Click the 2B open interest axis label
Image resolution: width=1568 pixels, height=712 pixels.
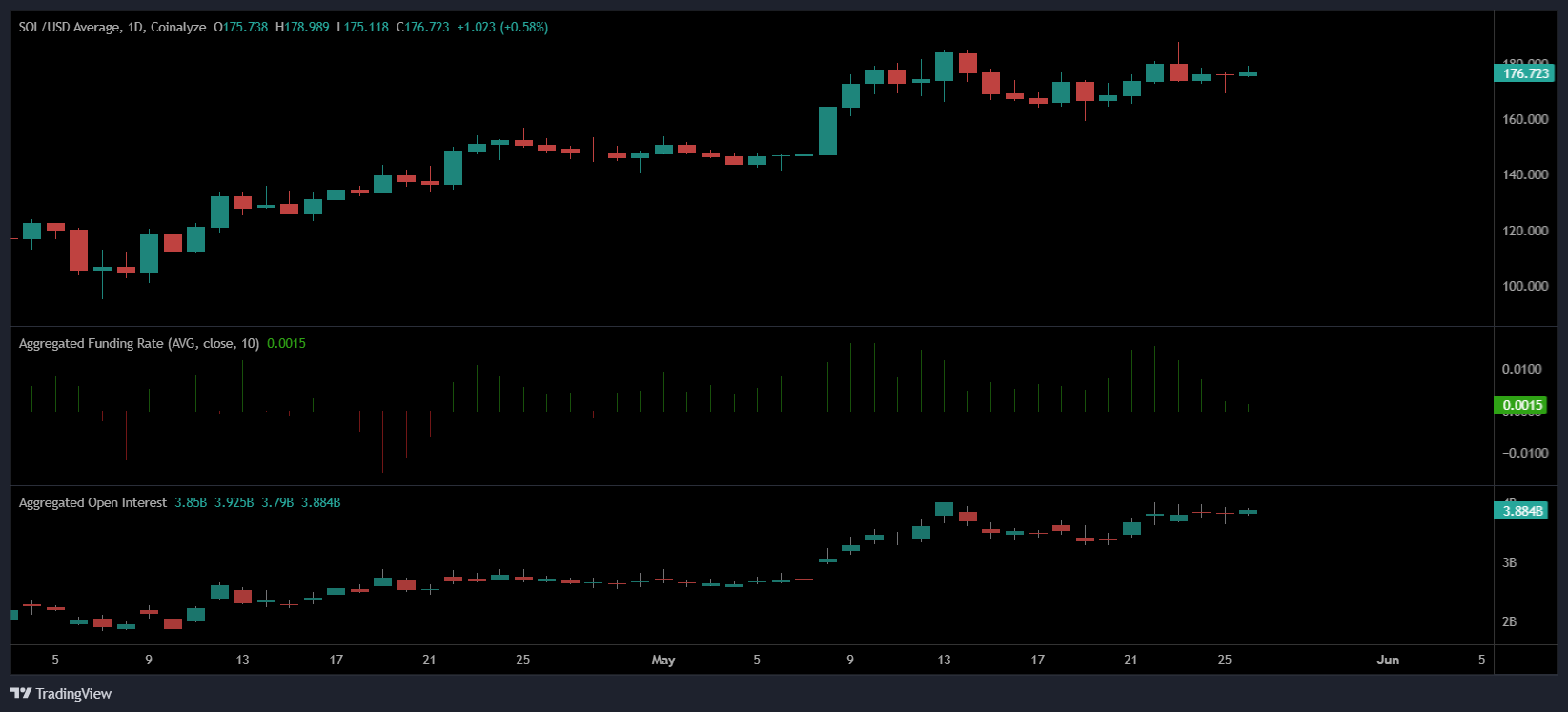[1509, 621]
